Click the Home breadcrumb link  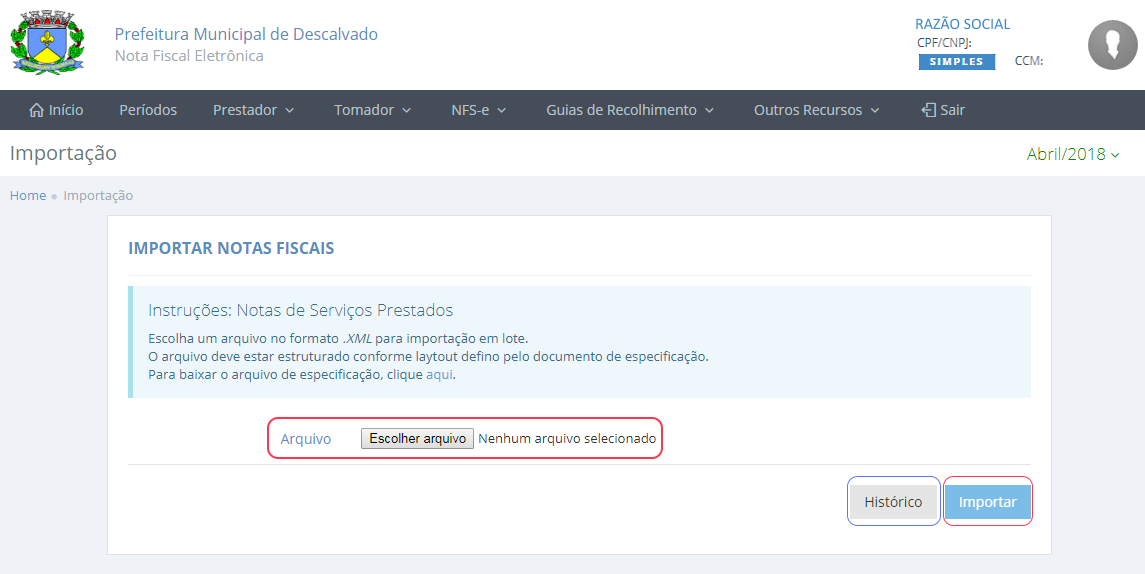click(28, 195)
